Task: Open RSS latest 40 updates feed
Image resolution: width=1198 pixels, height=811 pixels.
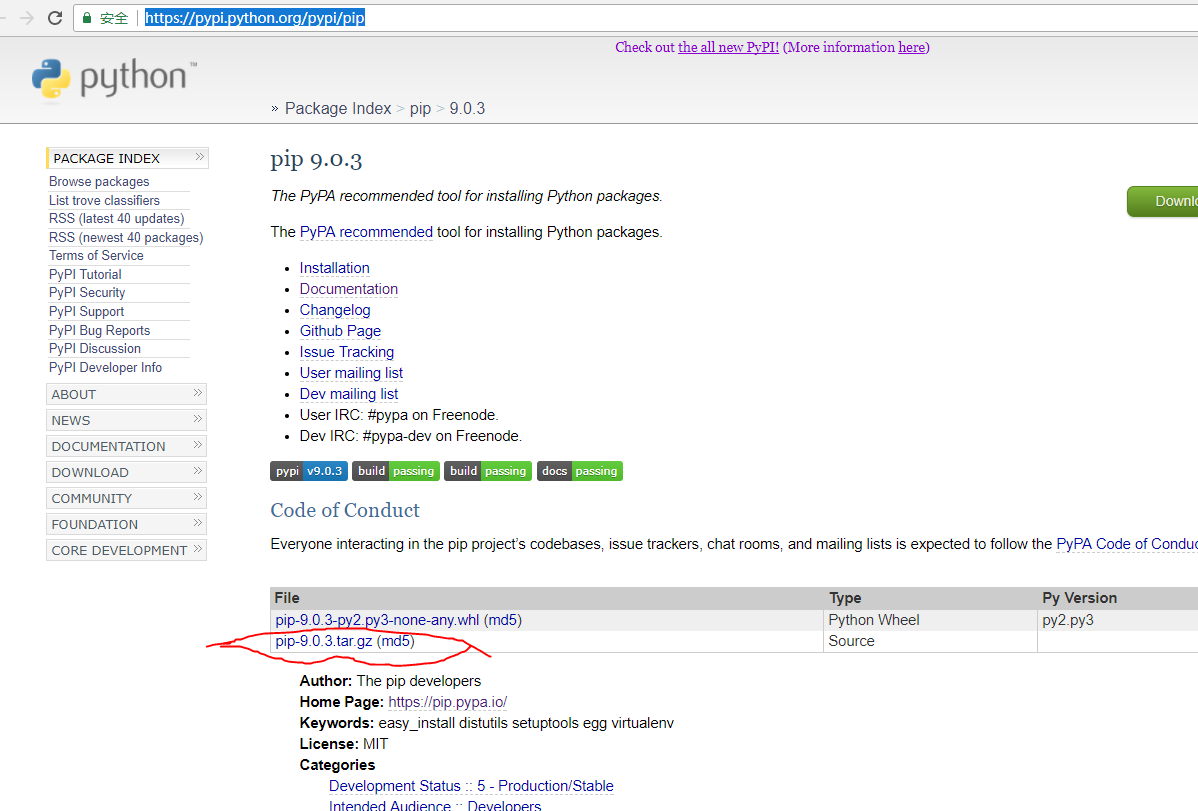Action: tap(117, 219)
